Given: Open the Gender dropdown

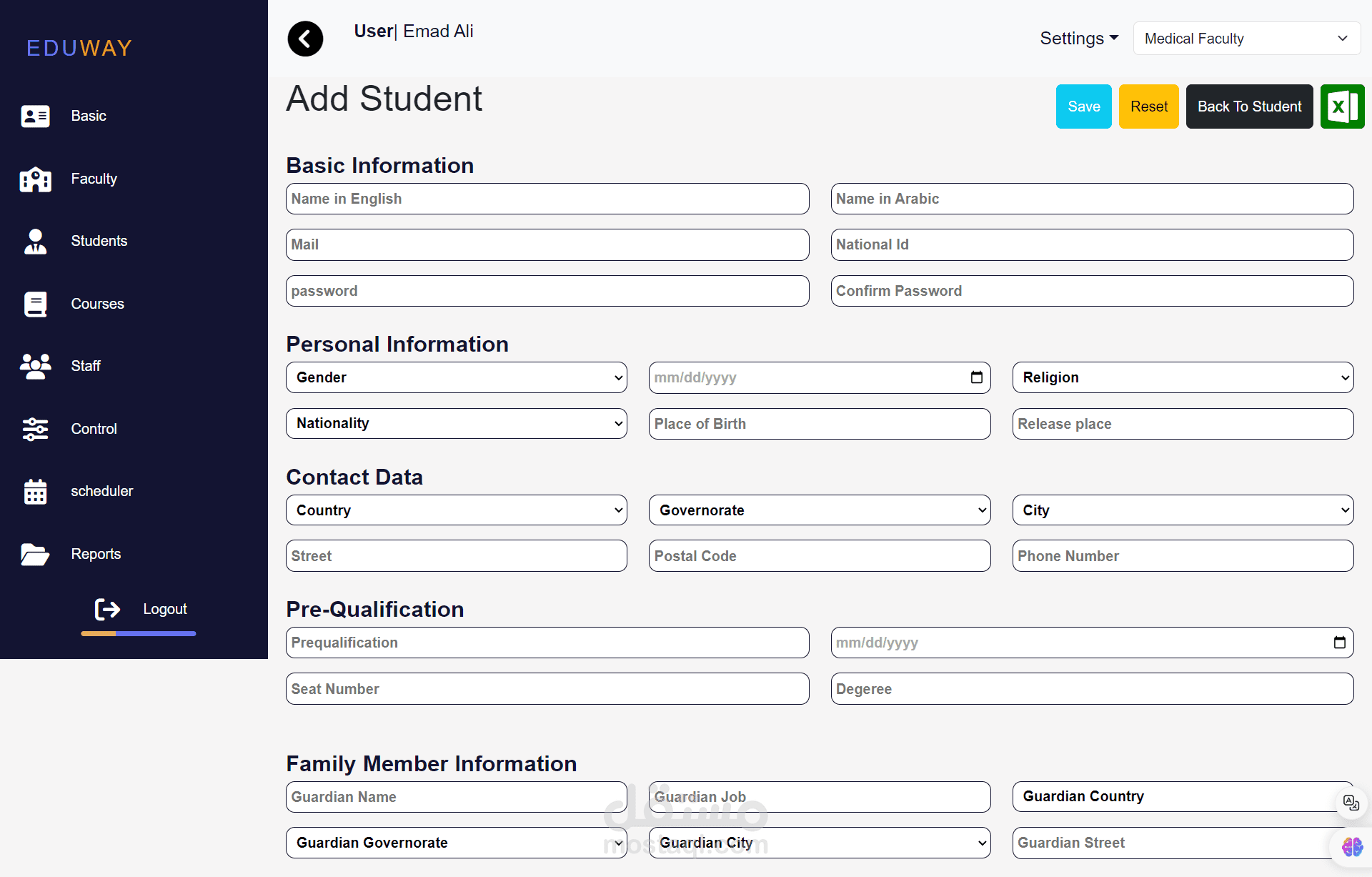Looking at the screenshot, I should (x=456, y=377).
